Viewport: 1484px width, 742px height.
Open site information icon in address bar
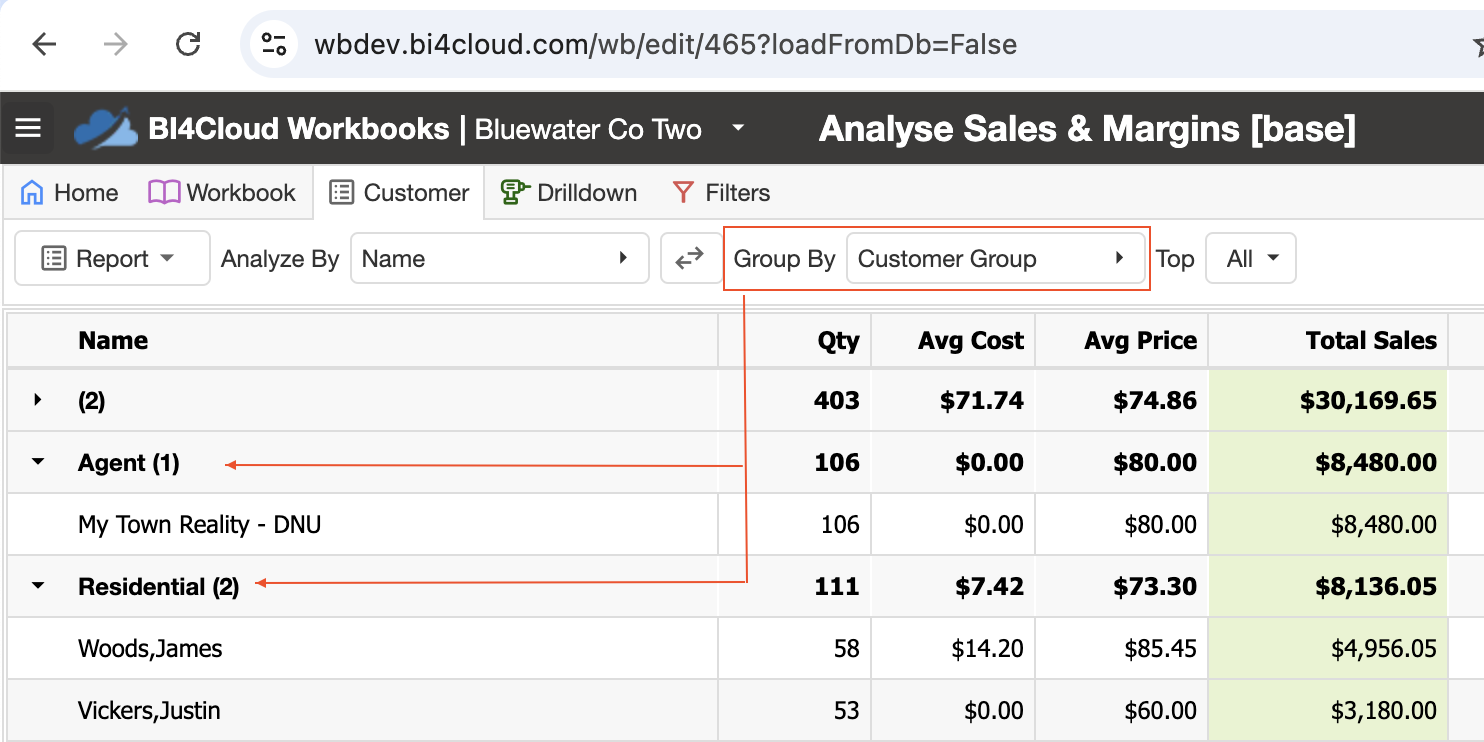click(x=273, y=44)
